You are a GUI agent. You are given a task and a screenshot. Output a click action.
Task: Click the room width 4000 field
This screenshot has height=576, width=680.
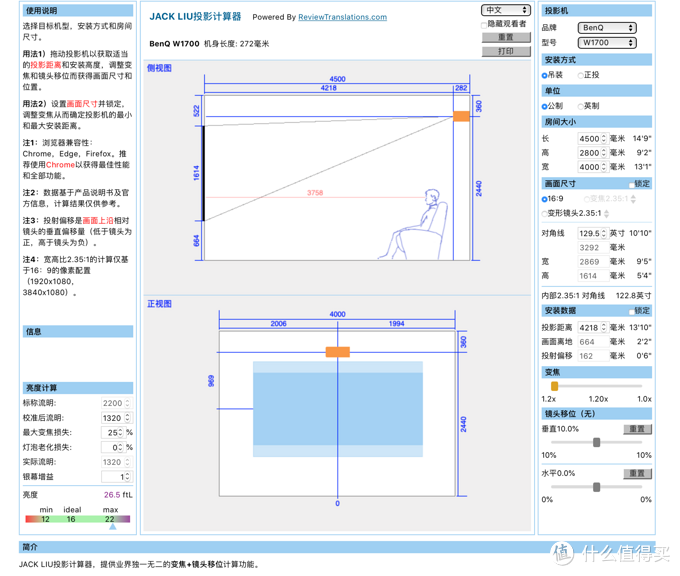pyautogui.click(x=592, y=167)
